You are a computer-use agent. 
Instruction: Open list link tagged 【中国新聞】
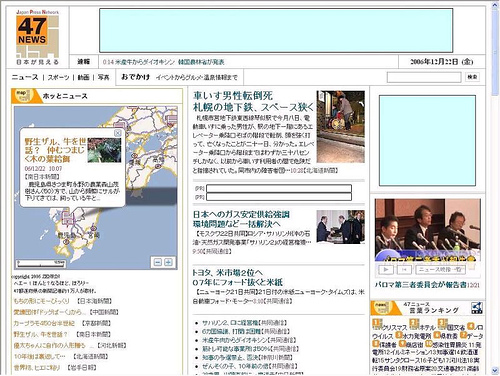pos(66,312)
